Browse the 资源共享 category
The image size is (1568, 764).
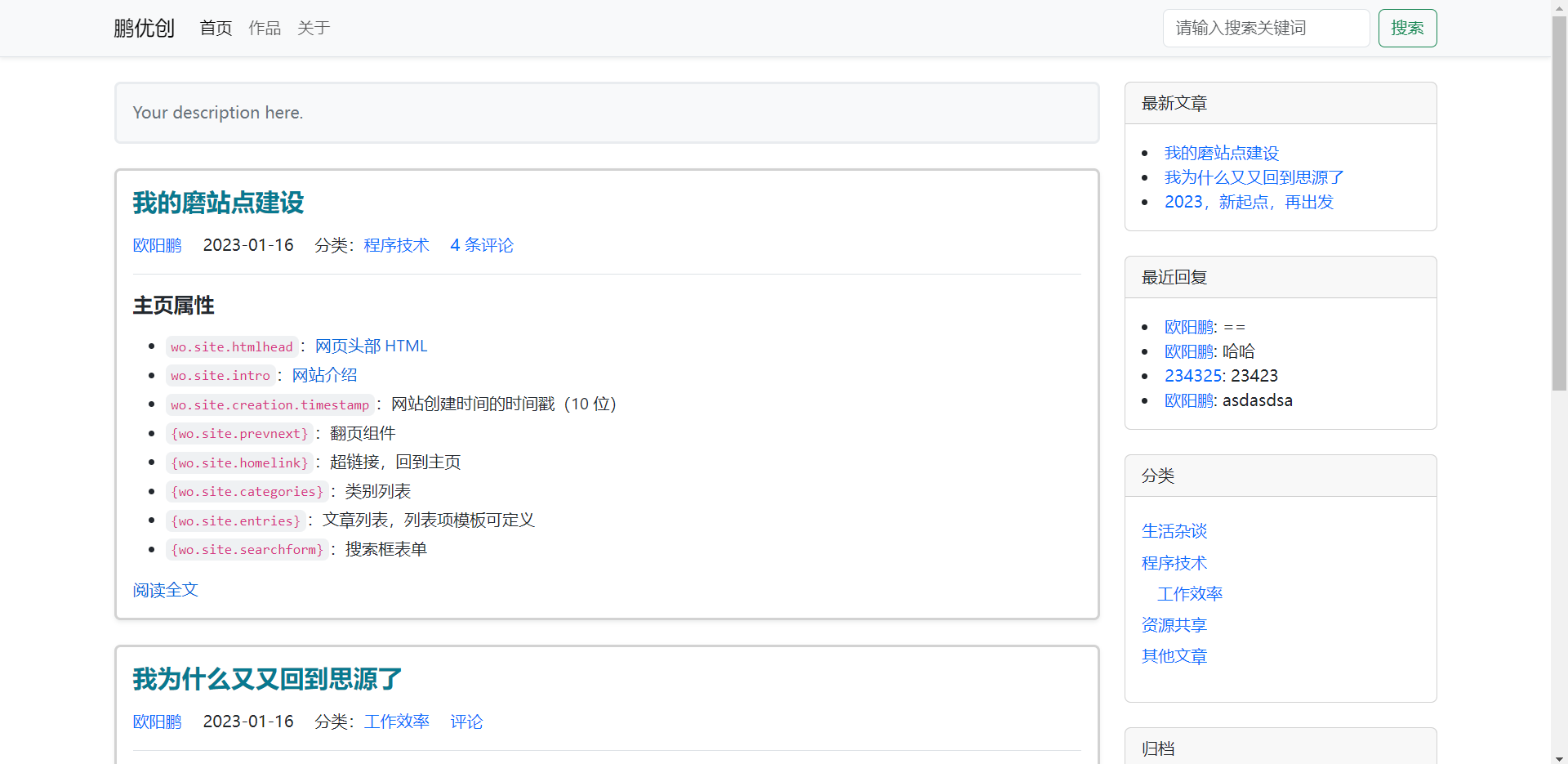click(x=1174, y=625)
